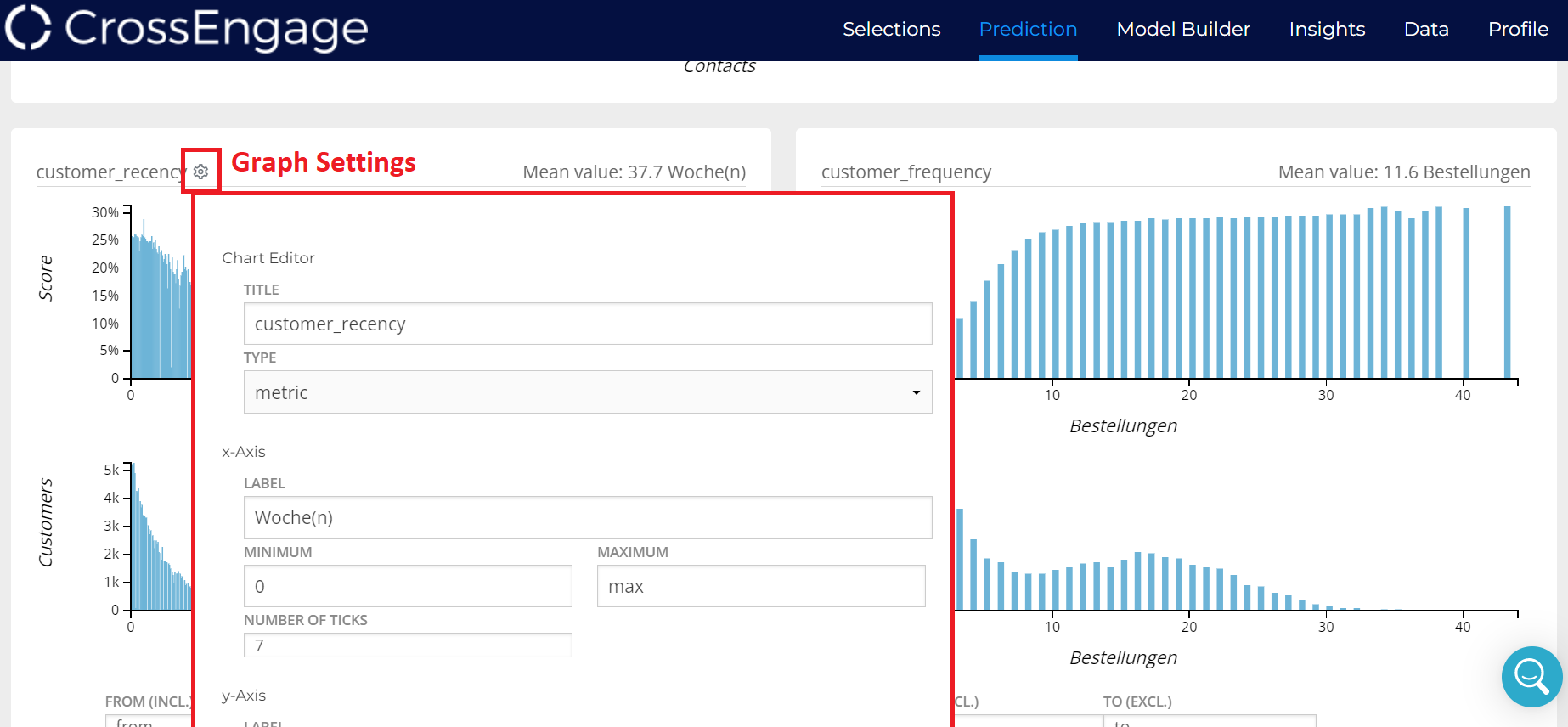The width and height of the screenshot is (1568, 727).
Task: Open the Data menu item
Action: [1426, 29]
